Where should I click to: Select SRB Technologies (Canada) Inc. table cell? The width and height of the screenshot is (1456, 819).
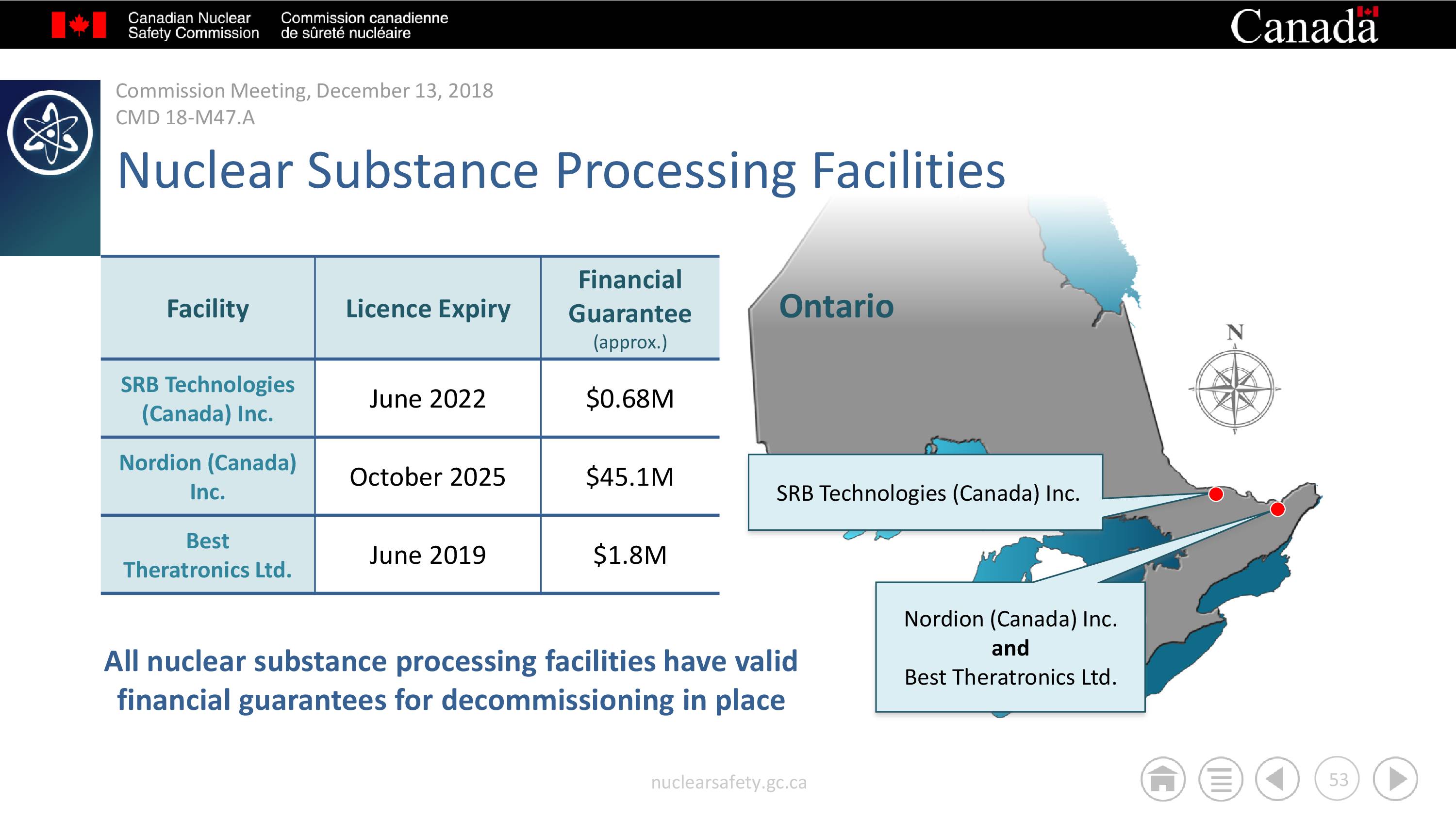pos(207,398)
